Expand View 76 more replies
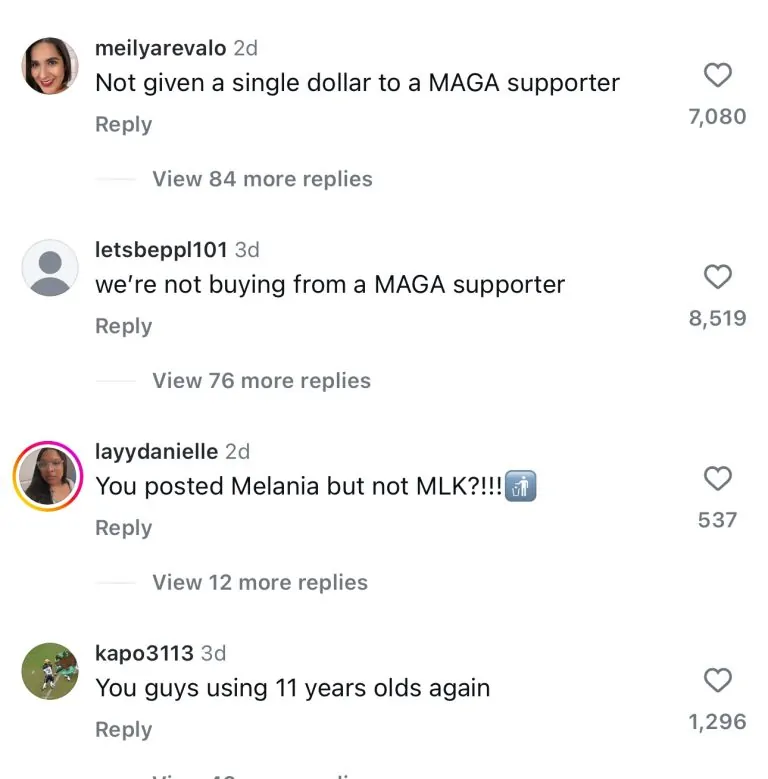Viewport: 768px width, 779px height. pos(261,381)
